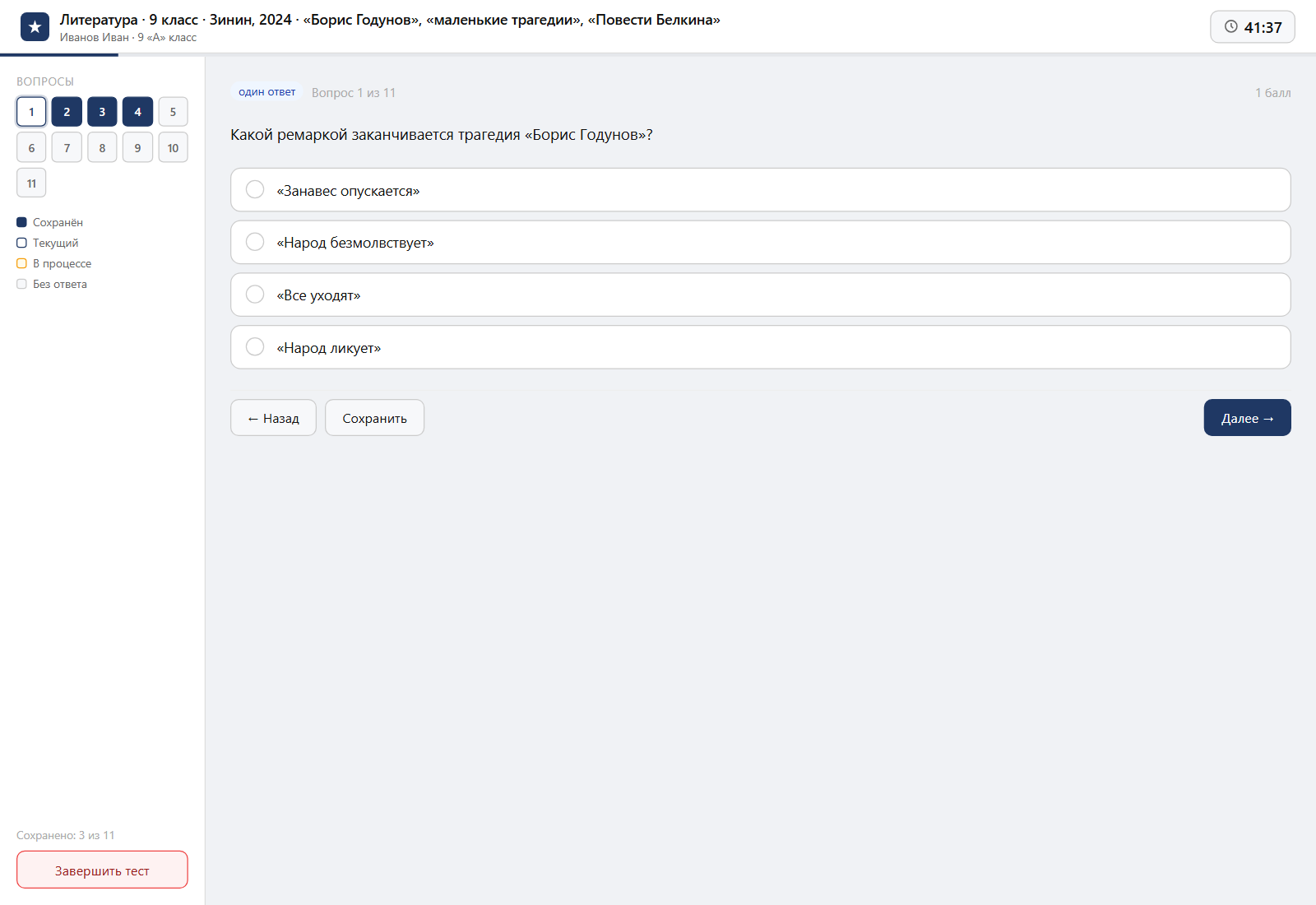The height and width of the screenshot is (905, 1316).
Task: Choose the «Народ ликует» option
Action: coord(760,347)
